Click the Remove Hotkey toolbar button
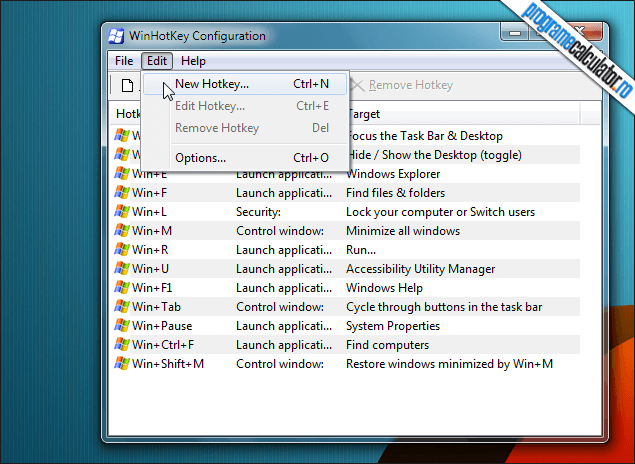 [x=402, y=85]
